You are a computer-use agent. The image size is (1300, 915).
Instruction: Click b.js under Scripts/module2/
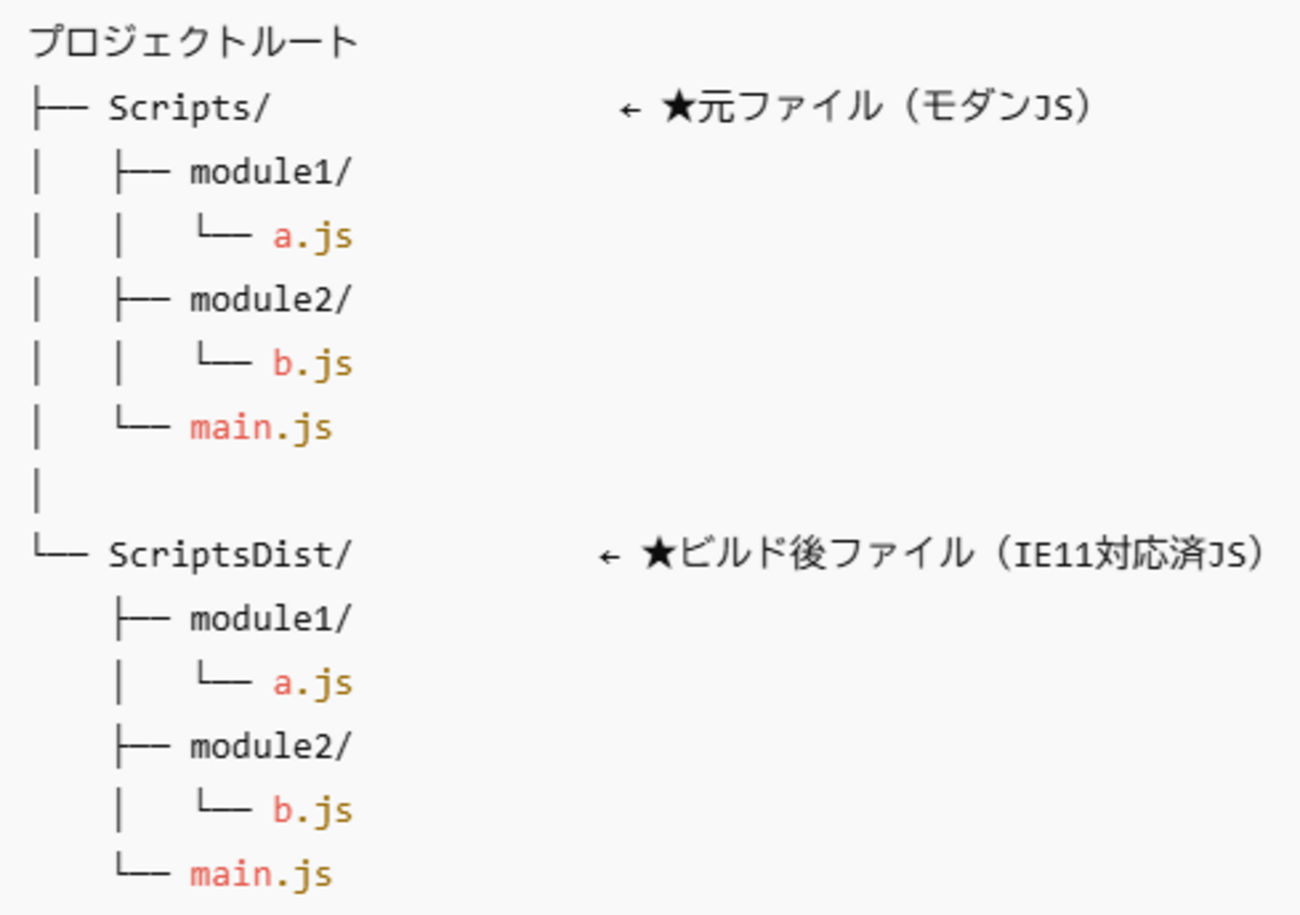pos(312,363)
